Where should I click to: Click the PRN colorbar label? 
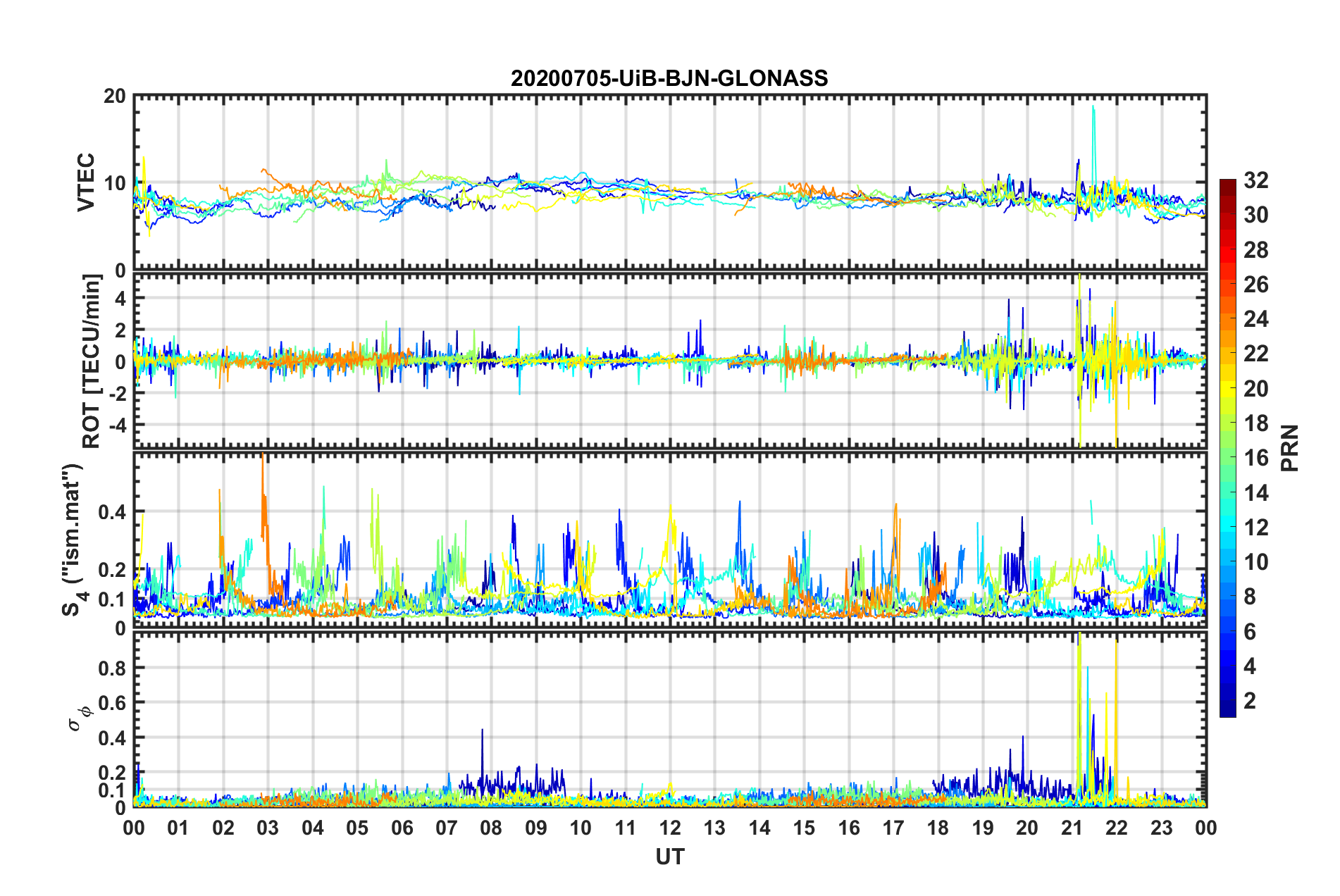click(x=1290, y=448)
